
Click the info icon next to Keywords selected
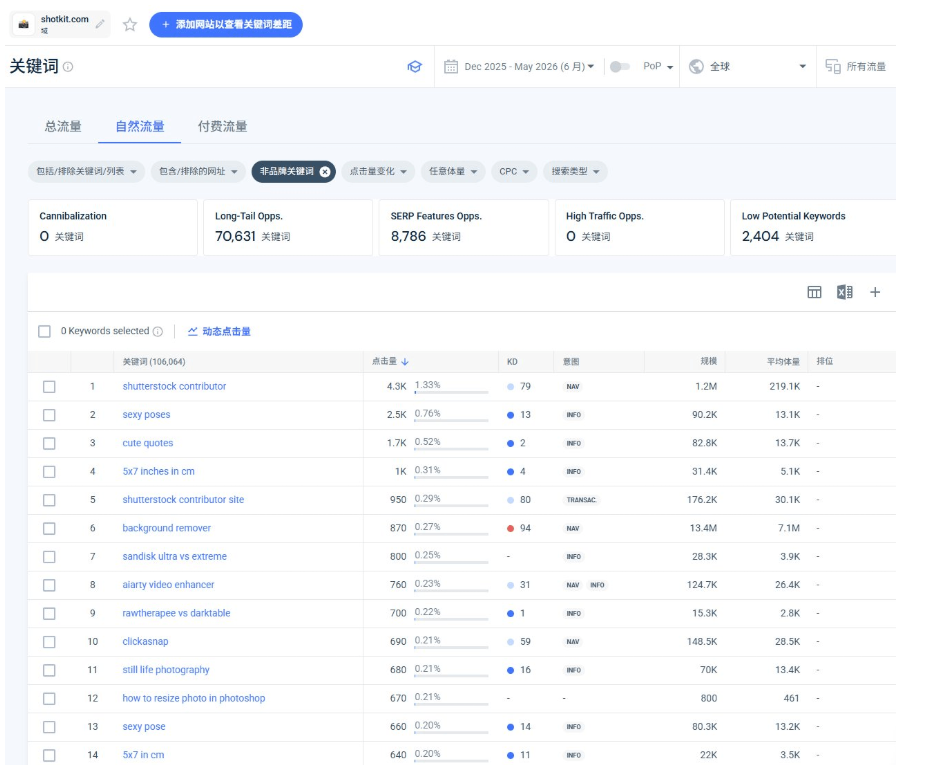(x=158, y=331)
